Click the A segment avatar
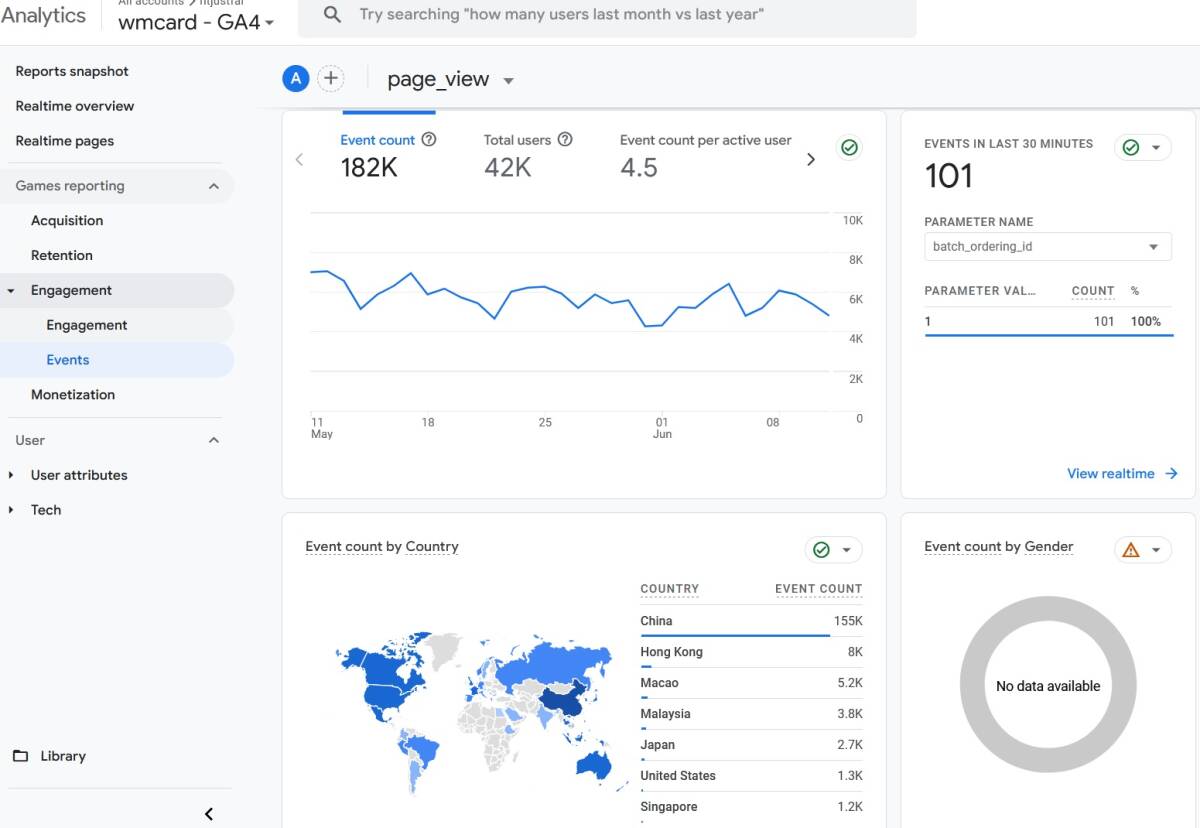 tap(295, 79)
